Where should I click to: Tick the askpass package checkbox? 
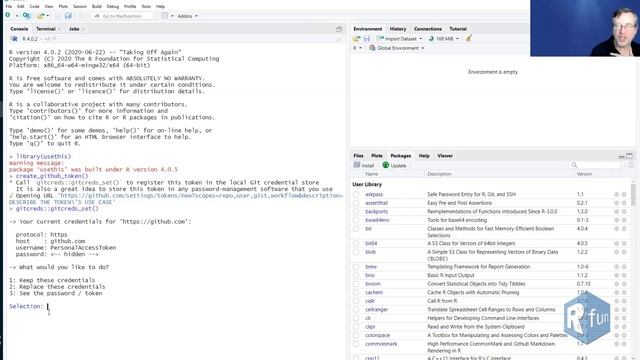tap(356, 194)
